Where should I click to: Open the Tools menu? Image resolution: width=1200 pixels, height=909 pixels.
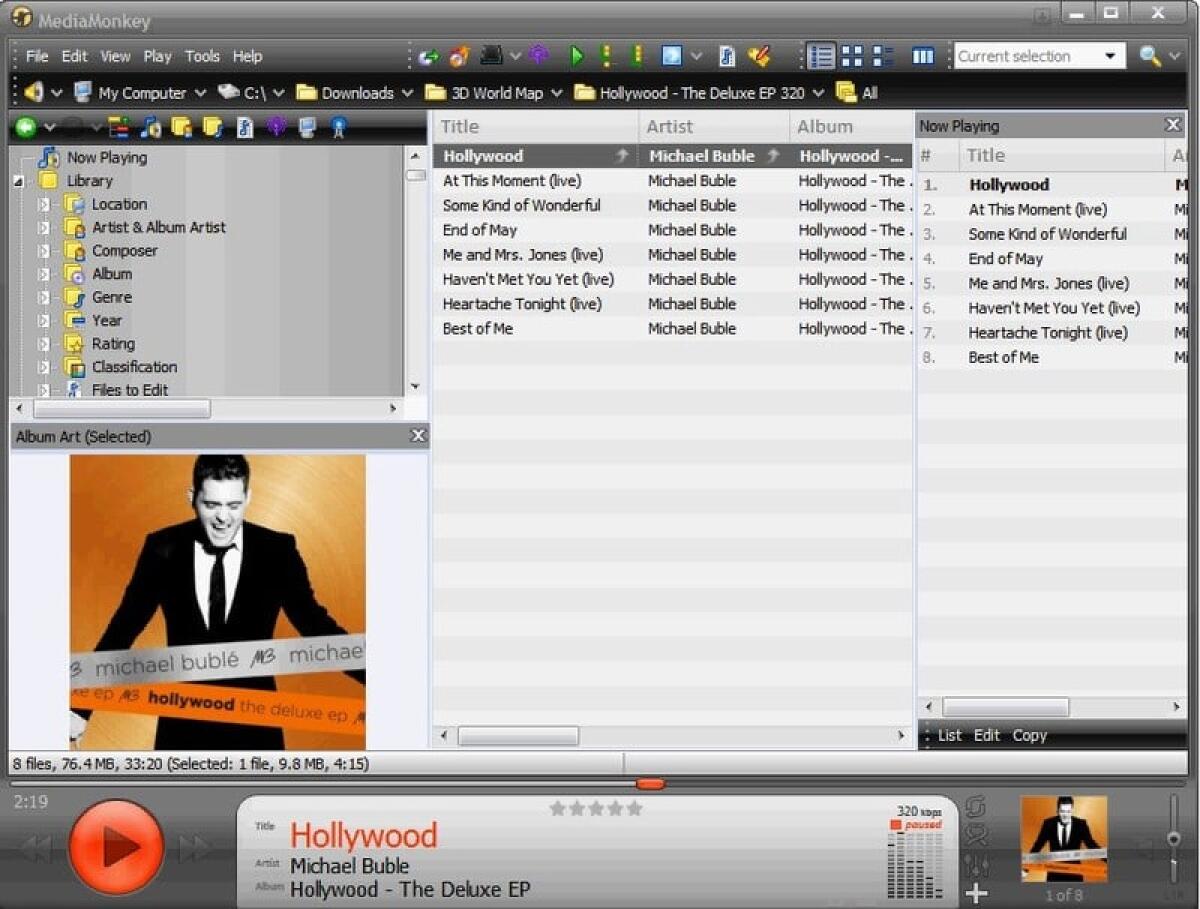(x=202, y=56)
